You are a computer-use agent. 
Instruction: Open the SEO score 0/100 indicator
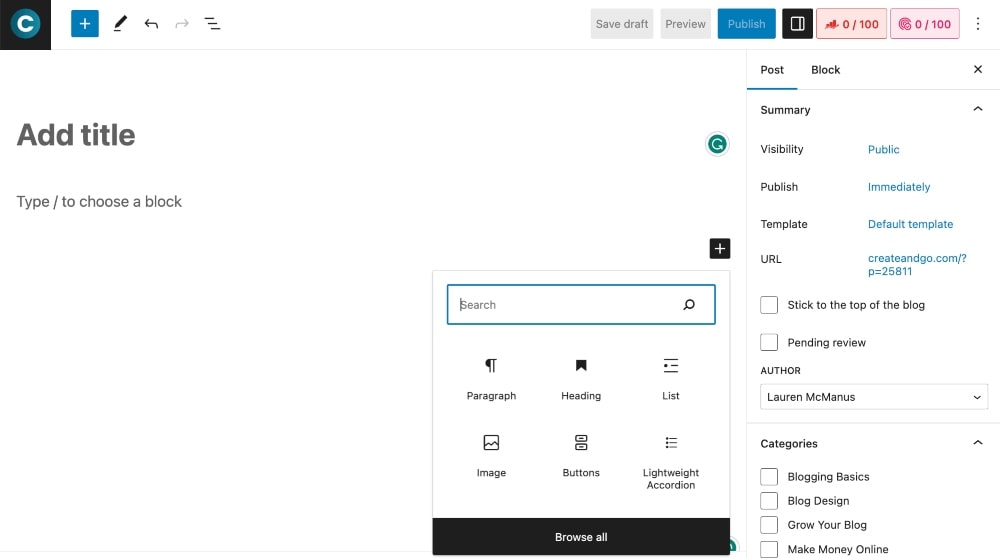pyautogui.click(x=851, y=24)
